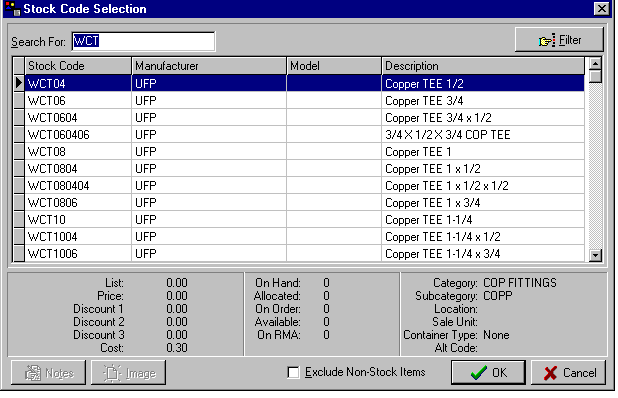Click the Subcategory value COPP

[x=497, y=296]
